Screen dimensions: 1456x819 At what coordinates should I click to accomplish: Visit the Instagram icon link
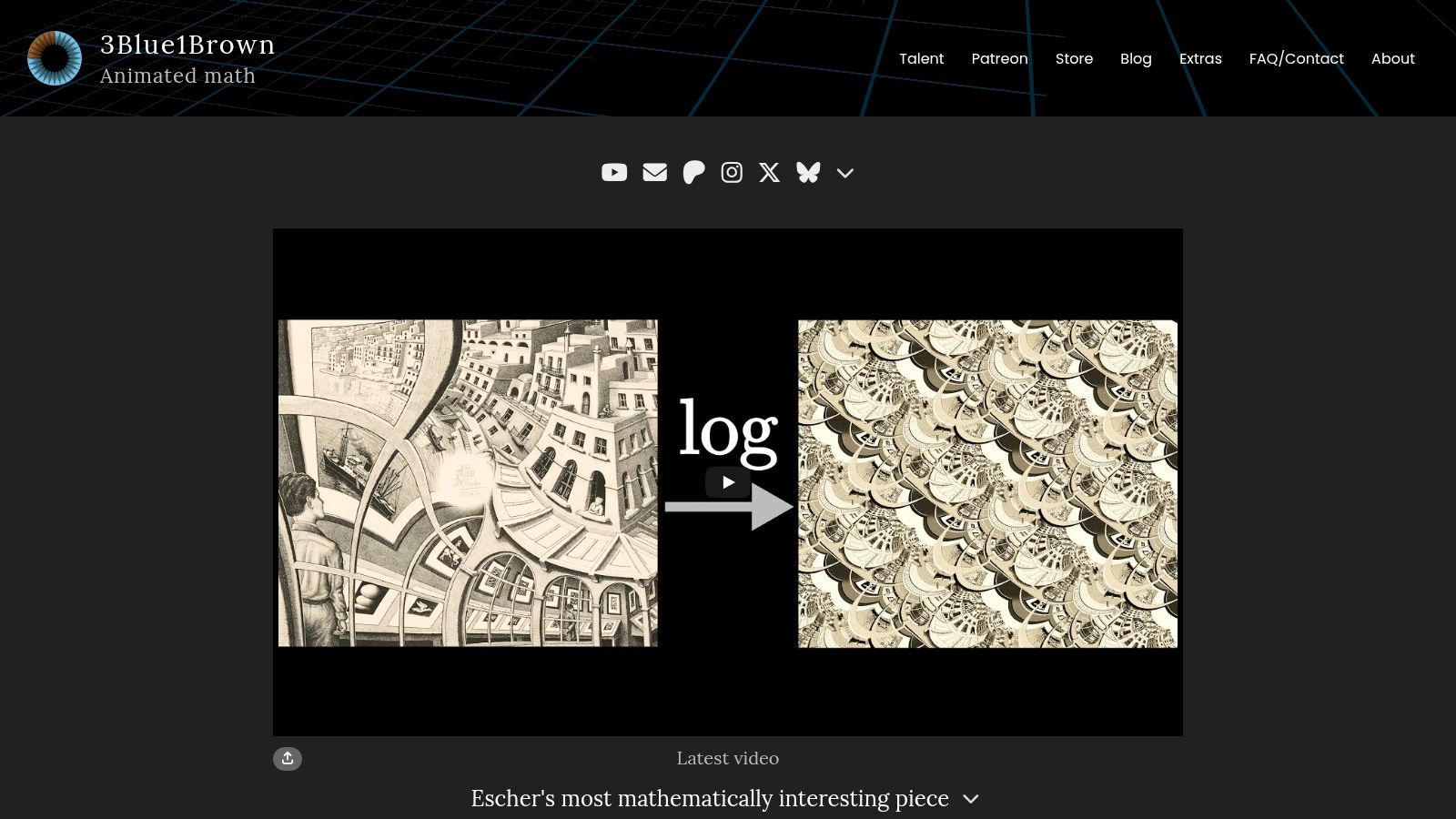732,172
